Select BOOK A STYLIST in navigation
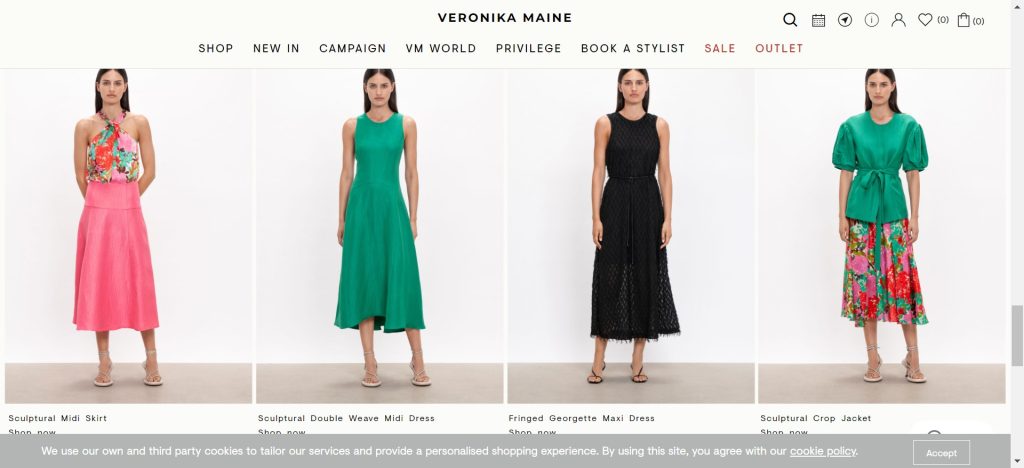Image resolution: width=1024 pixels, height=468 pixels. (x=633, y=48)
